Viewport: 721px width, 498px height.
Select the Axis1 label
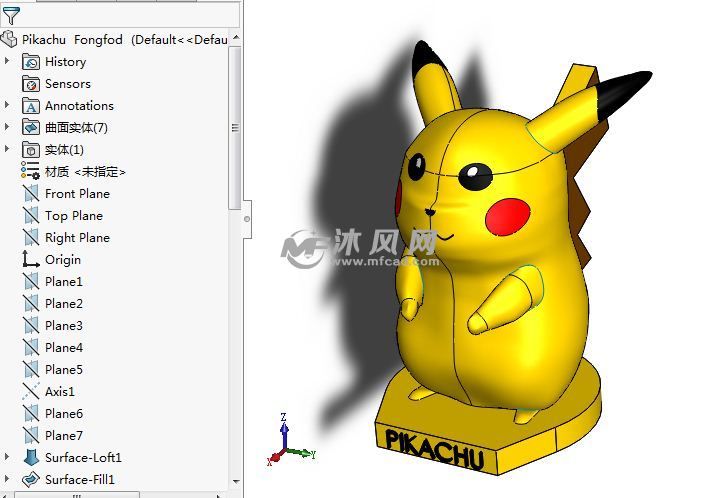(x=59, y=392)
